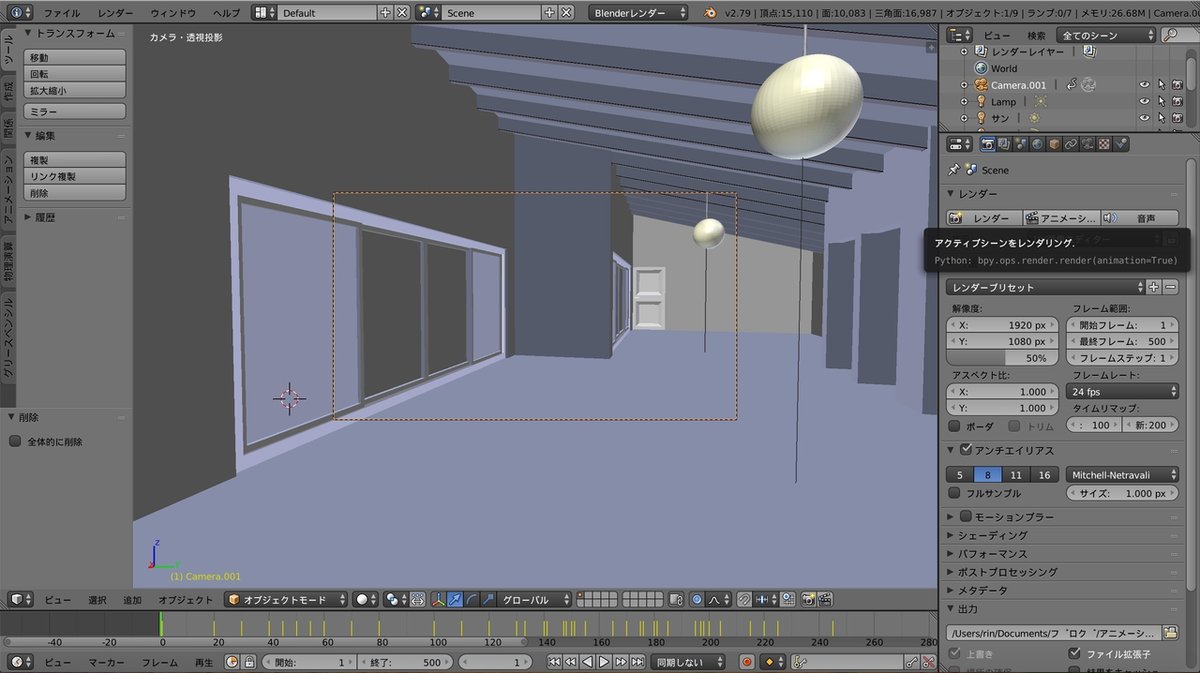Open the Render properties tab (camera icon)
Image resolution: width=1200 pixels, height=673 pixels.
tap(988, 144)
